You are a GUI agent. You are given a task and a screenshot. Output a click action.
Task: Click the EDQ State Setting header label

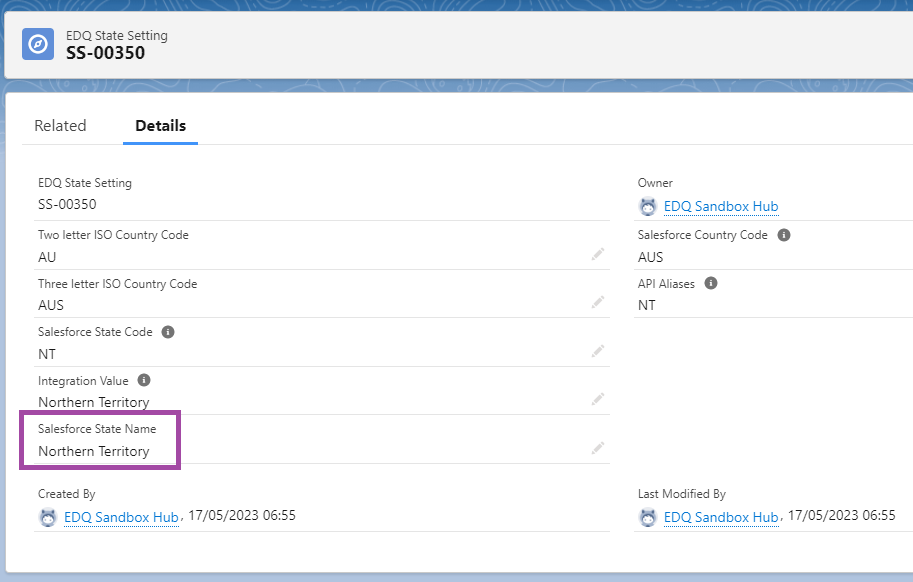coord(116,36)
